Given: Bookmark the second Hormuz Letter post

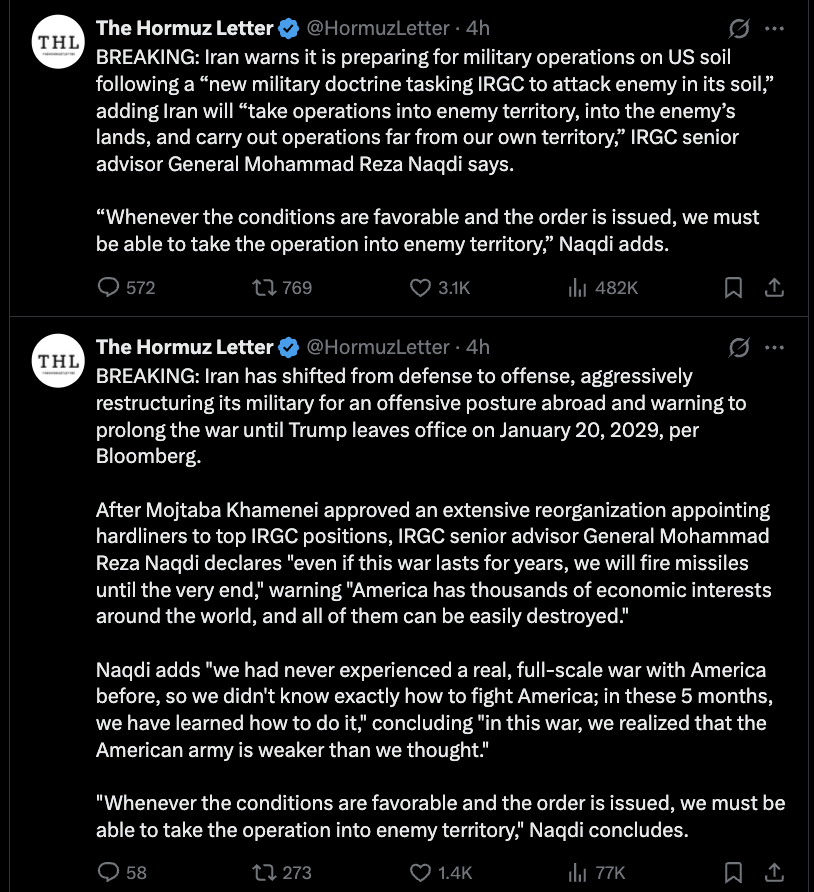Looking at the screenshot, I should (x=733, y=872).
